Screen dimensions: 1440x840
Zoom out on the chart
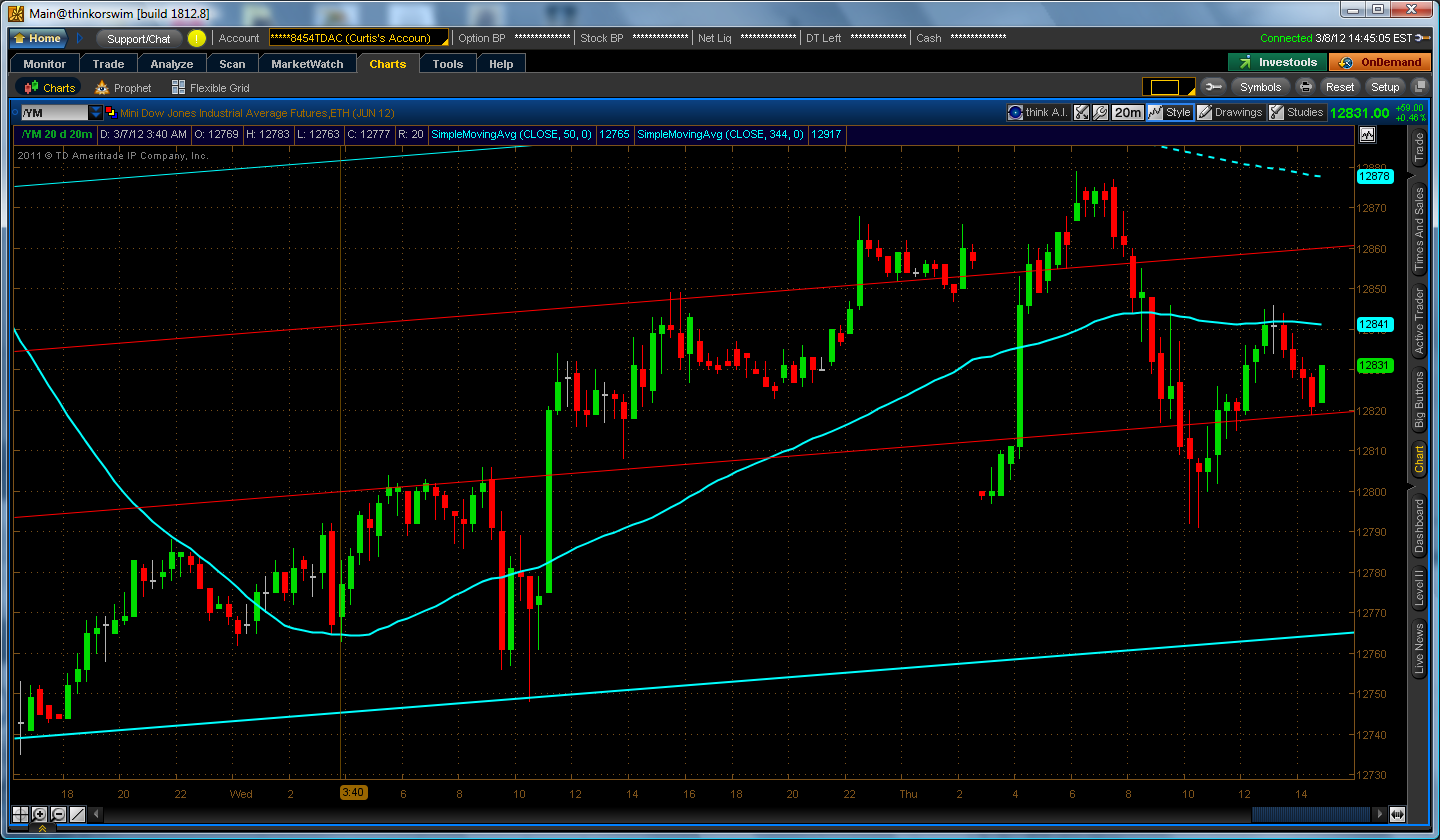tap(58, 814)
